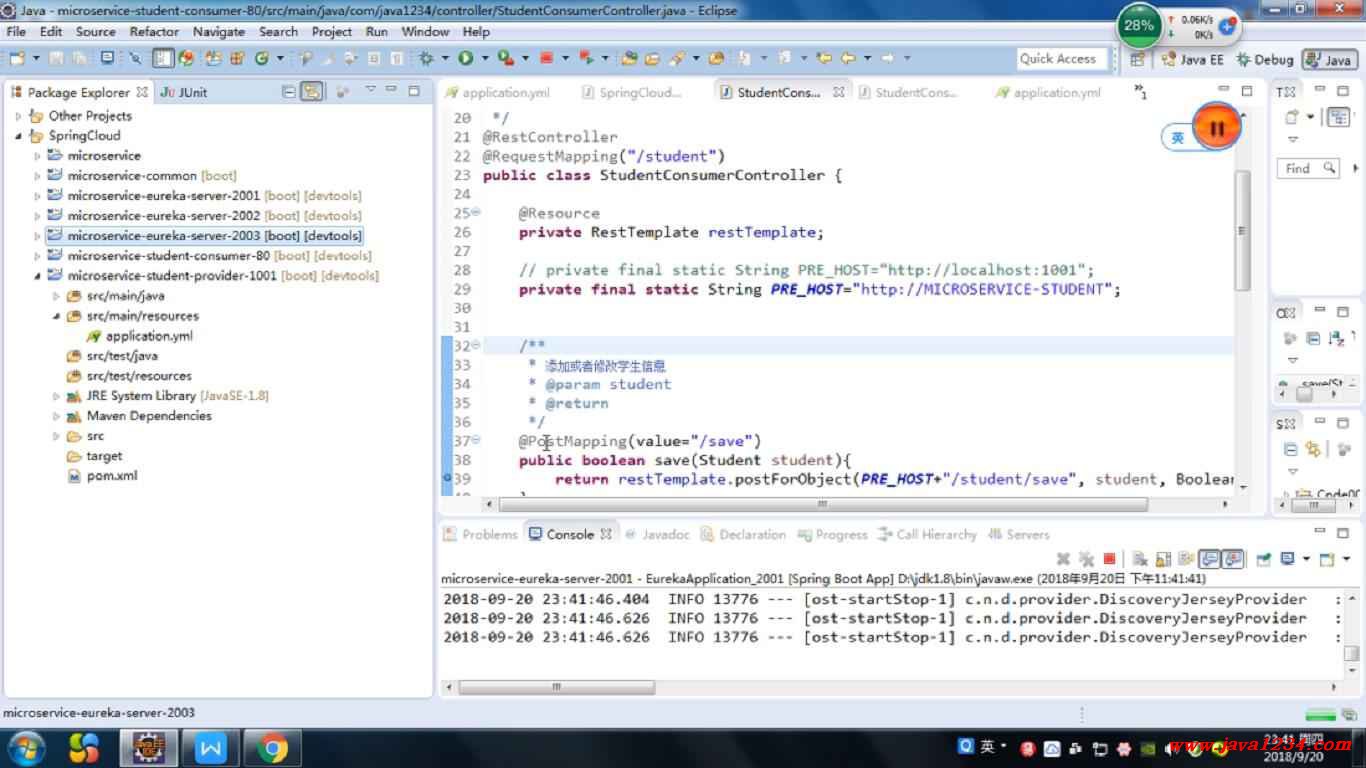Select the Java perspective button
Image resolution: width=1366 pixels, height=768 pixels.
pos(1328,60)
